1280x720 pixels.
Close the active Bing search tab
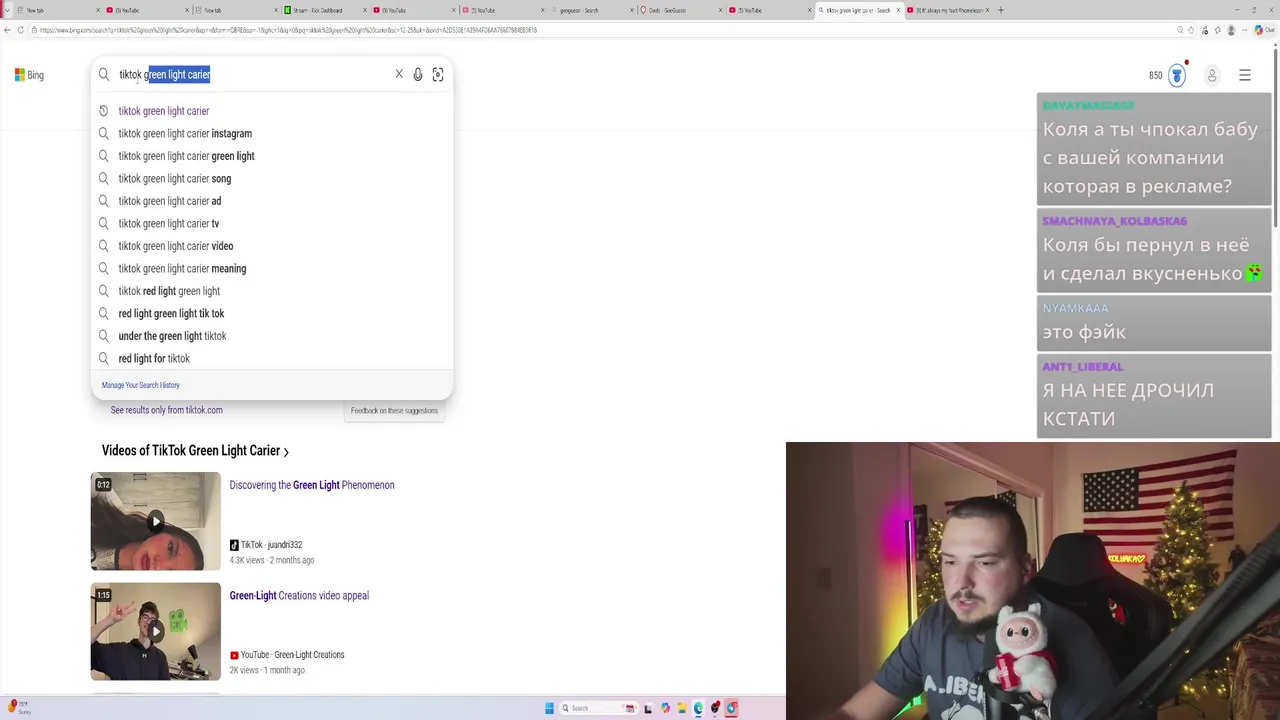[898, 10]
